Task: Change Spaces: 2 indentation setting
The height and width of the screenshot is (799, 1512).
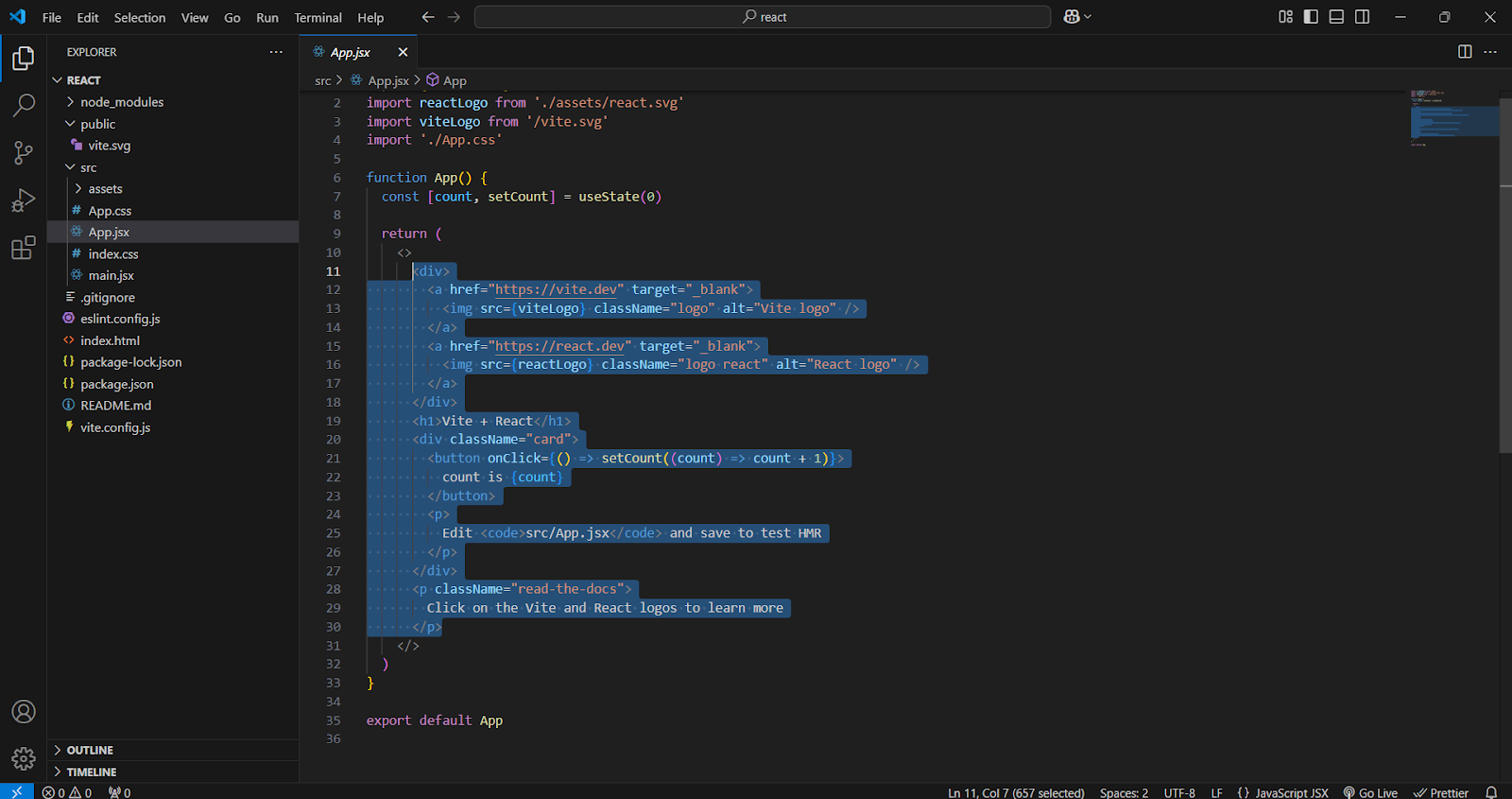Action: (1124, 792)
